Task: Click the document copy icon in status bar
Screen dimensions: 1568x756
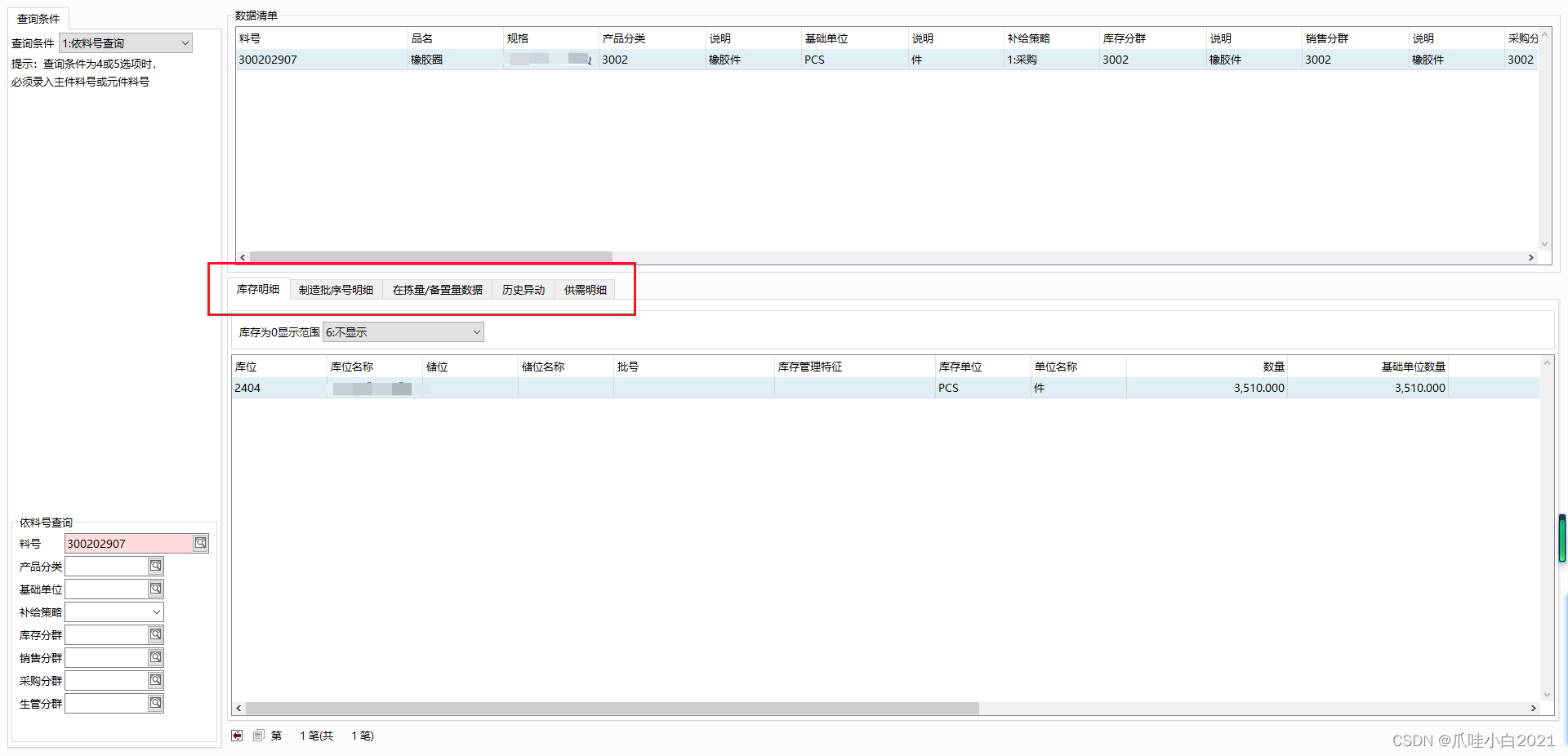Action: 258,736
